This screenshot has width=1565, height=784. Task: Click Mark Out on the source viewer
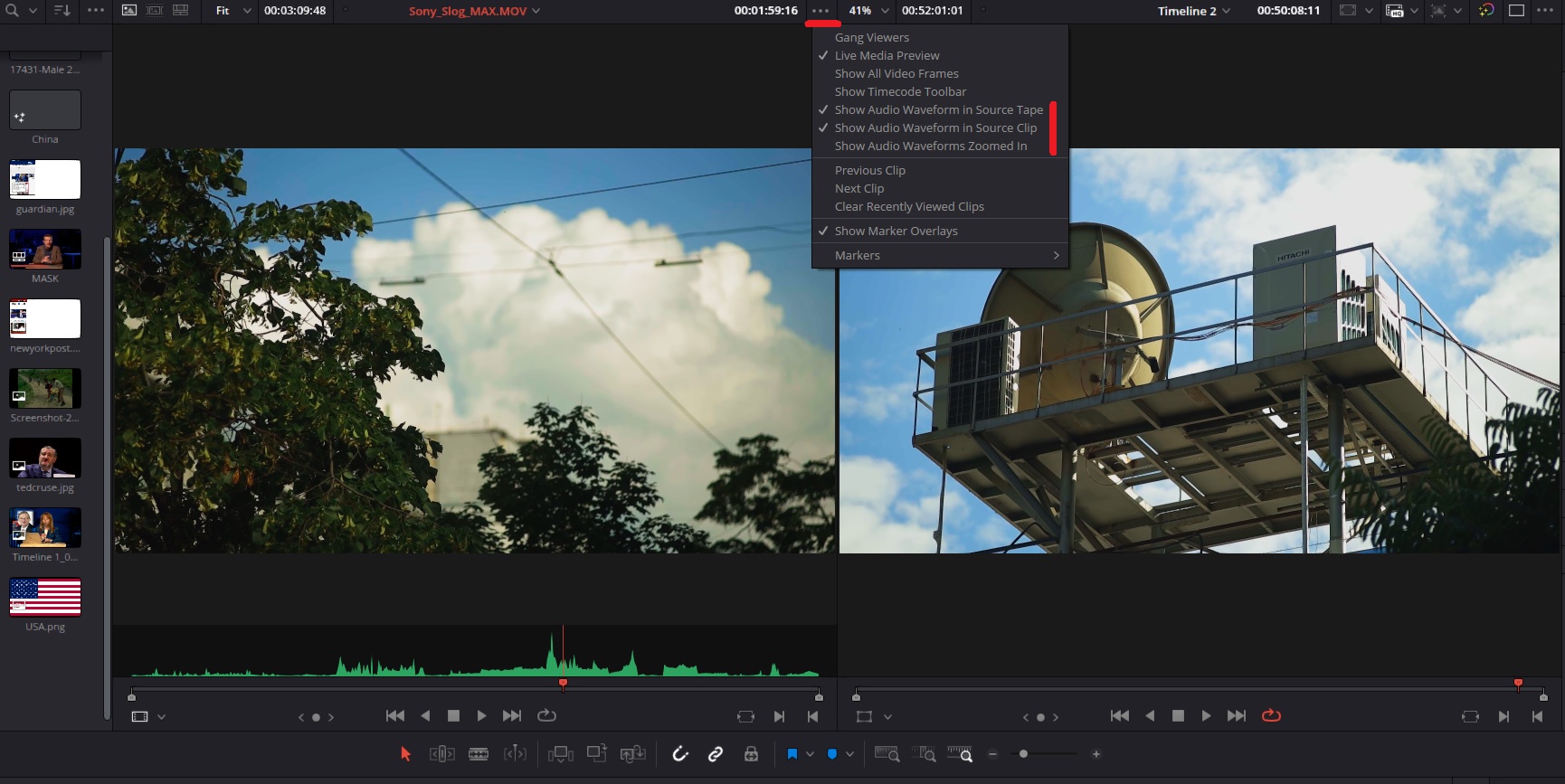click(x=812, y=716)
